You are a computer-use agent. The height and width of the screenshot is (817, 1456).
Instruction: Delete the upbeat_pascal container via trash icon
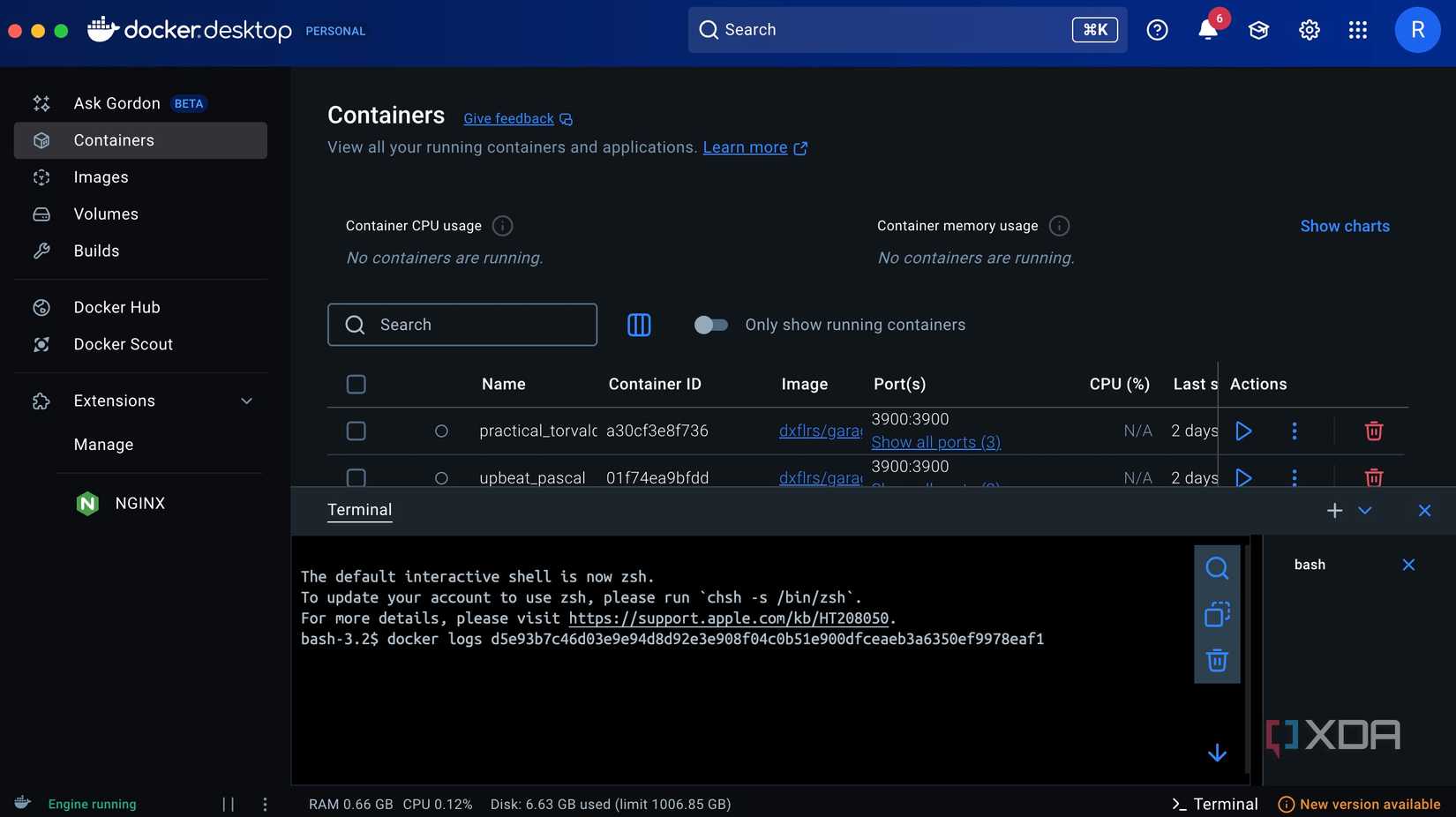coord(1373,477)
